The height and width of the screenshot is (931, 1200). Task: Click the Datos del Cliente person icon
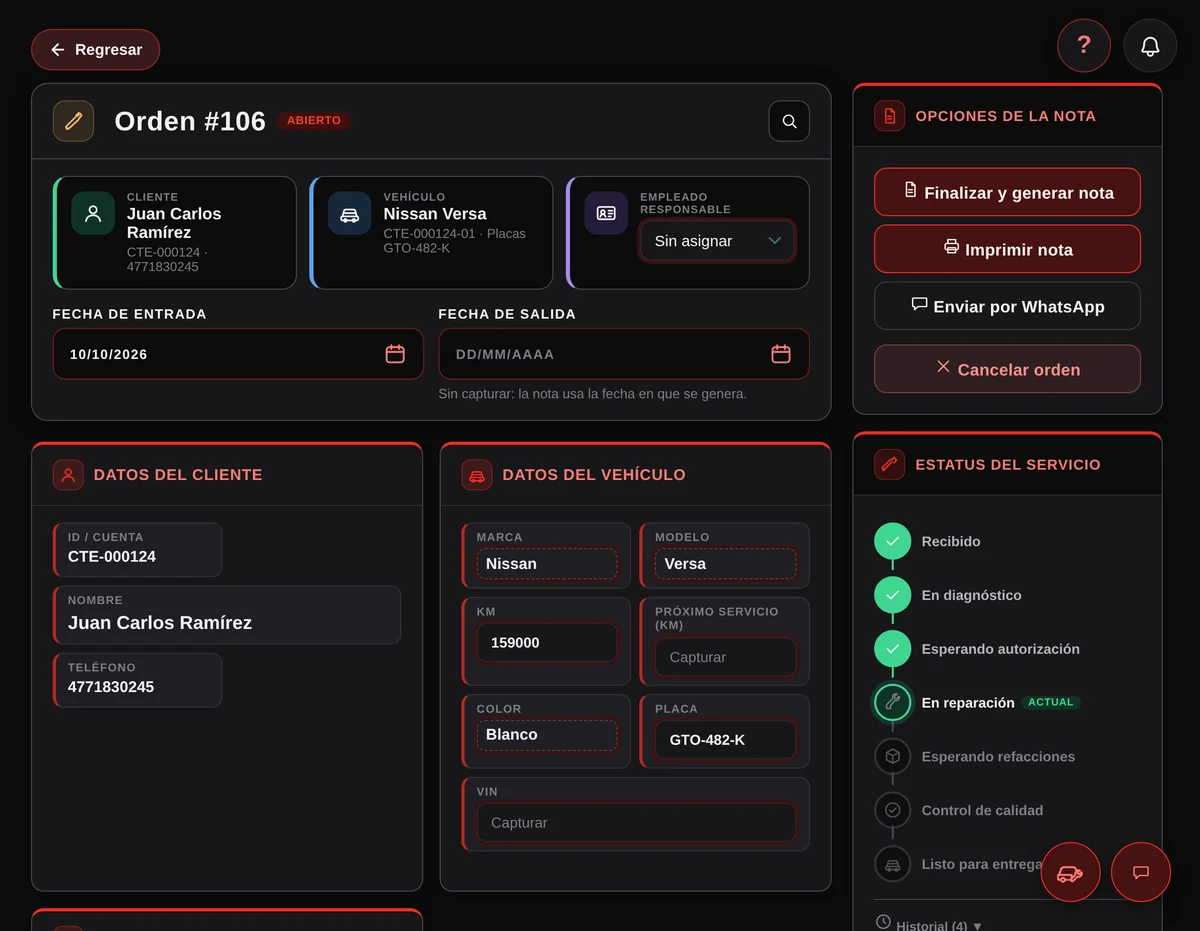[68, 475]
